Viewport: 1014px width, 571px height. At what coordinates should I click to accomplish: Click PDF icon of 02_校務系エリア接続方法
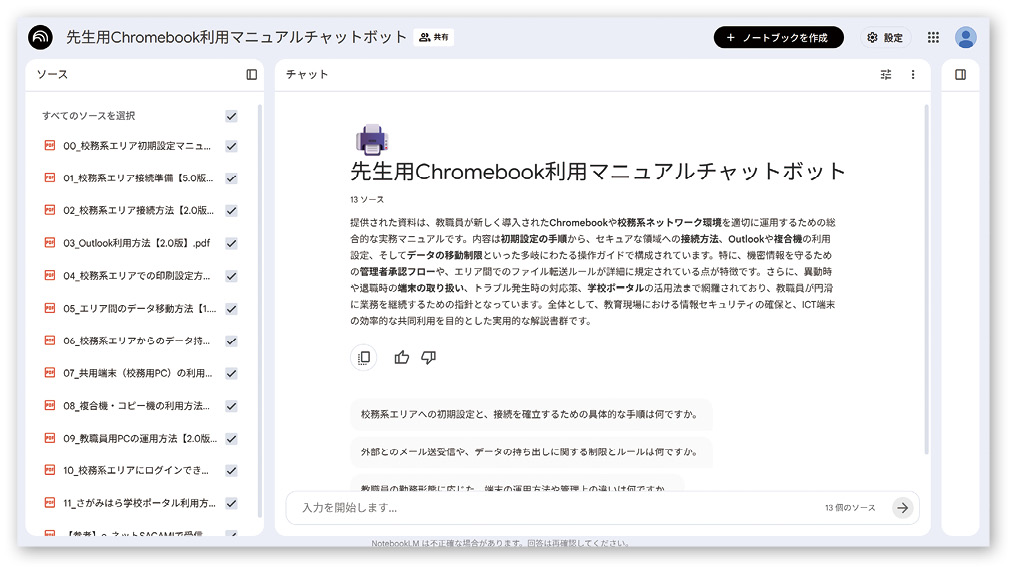click(50, 210)
